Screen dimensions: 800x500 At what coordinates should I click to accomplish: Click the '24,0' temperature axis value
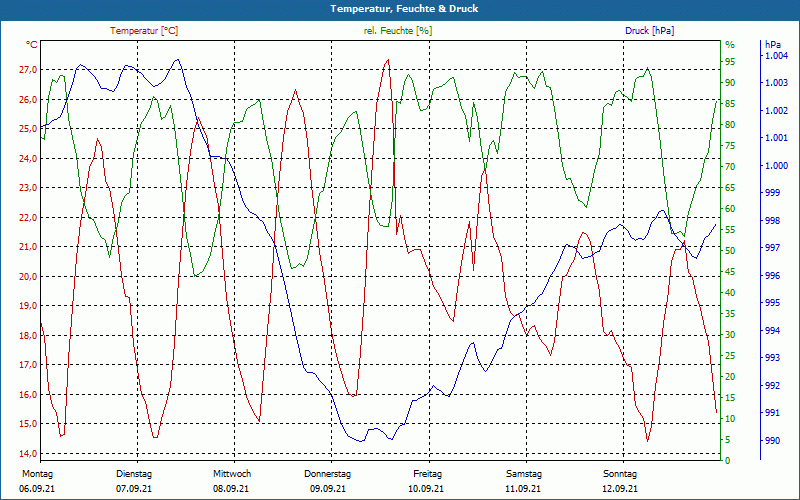(x=28, y=159)
